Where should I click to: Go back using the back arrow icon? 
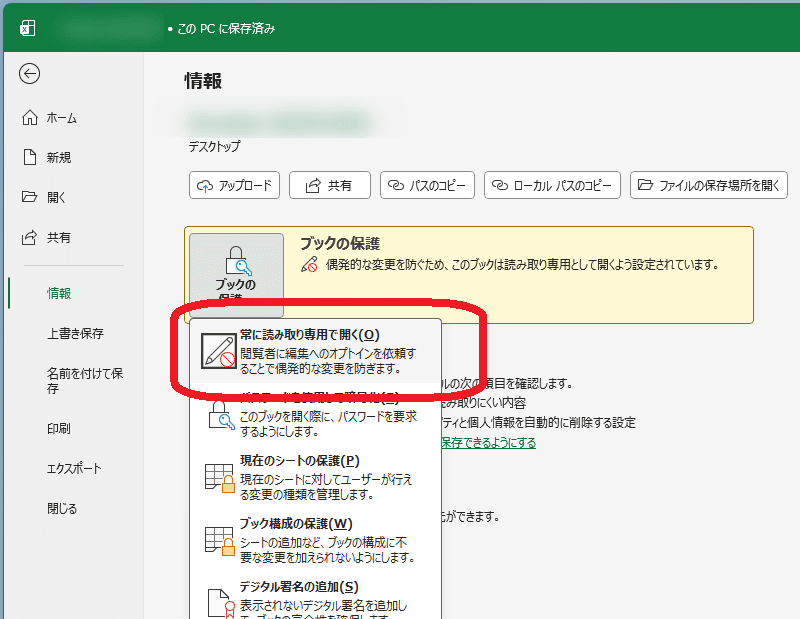click(x=30, y=73)
